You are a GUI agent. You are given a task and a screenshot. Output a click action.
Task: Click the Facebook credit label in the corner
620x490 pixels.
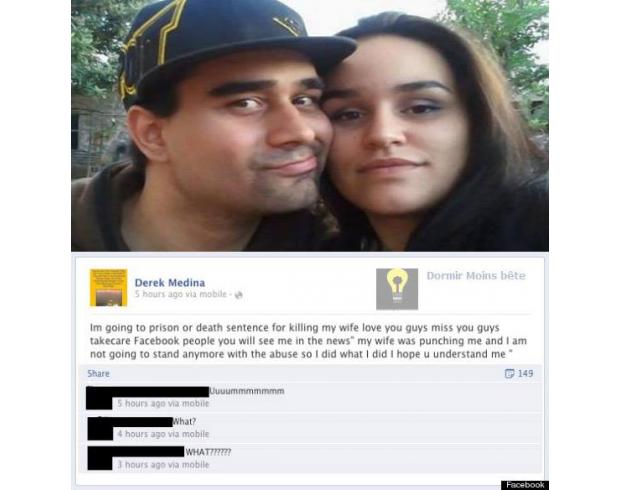point(525,485)
